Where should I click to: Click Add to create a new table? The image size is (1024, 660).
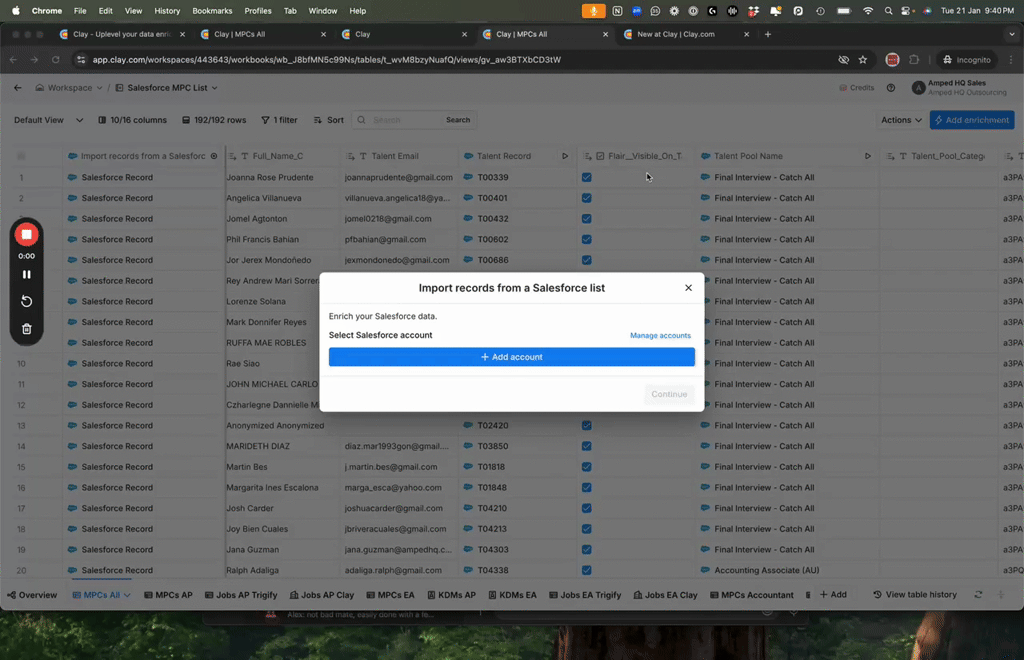(833, 595)
